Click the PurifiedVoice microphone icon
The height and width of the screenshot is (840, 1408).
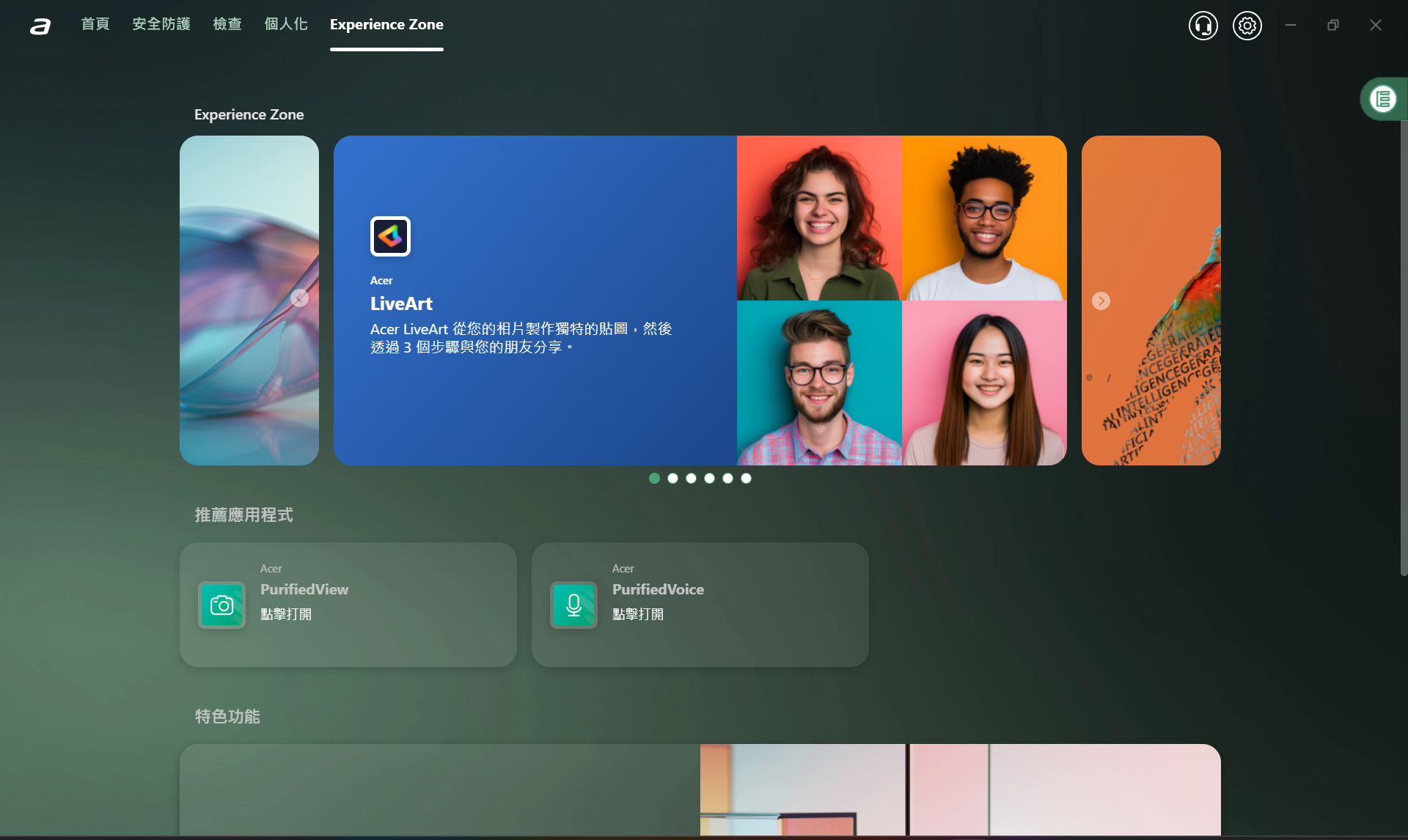[573, 605]
